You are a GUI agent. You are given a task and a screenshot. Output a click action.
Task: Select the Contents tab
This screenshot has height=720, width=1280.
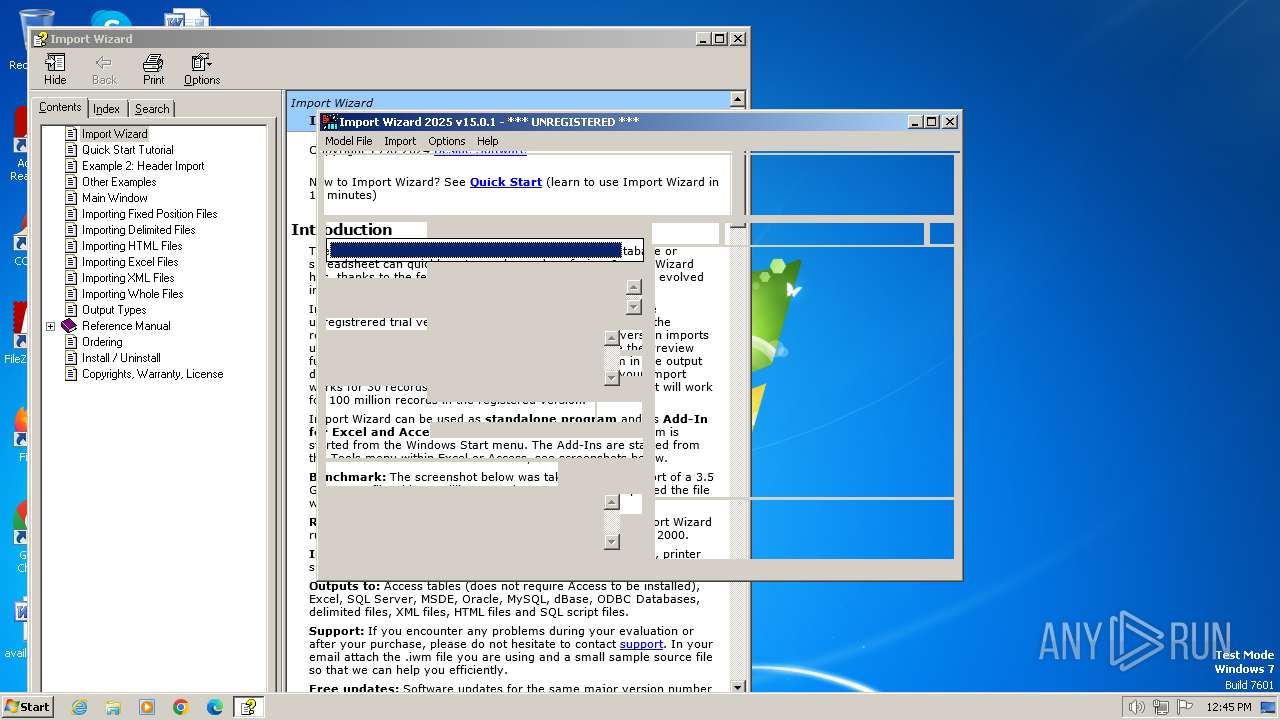click(60, 107)
